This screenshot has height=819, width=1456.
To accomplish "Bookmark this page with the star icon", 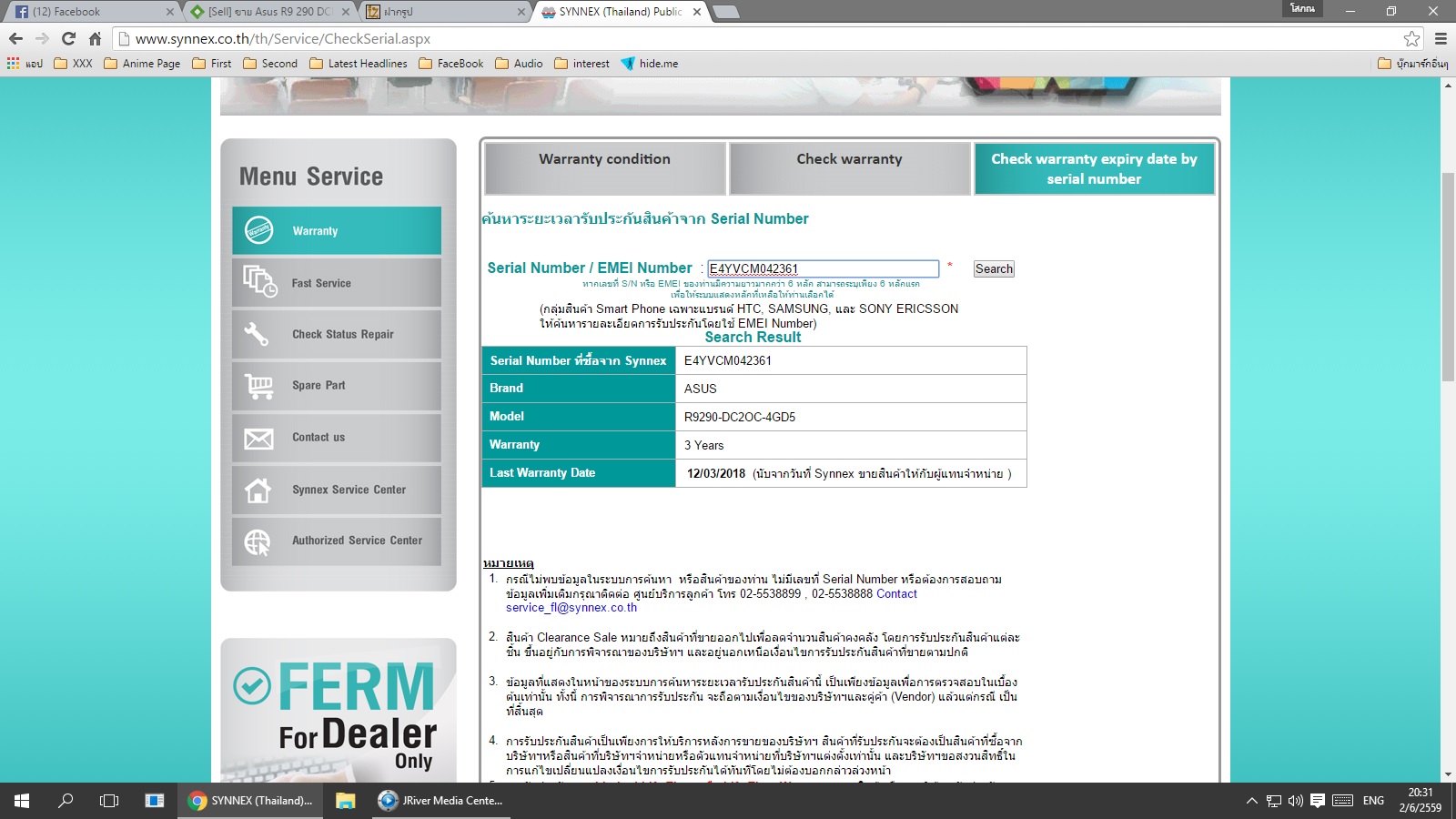I will pyautogui.click(x=1411, y=38).
